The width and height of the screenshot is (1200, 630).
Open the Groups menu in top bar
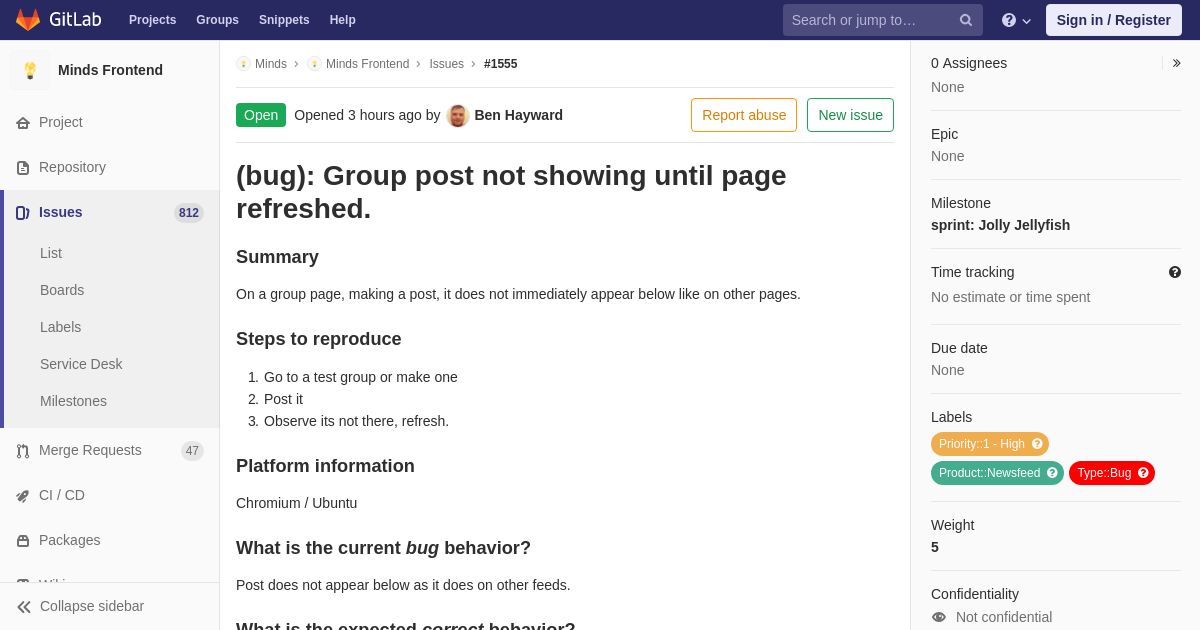click(217, 20)
